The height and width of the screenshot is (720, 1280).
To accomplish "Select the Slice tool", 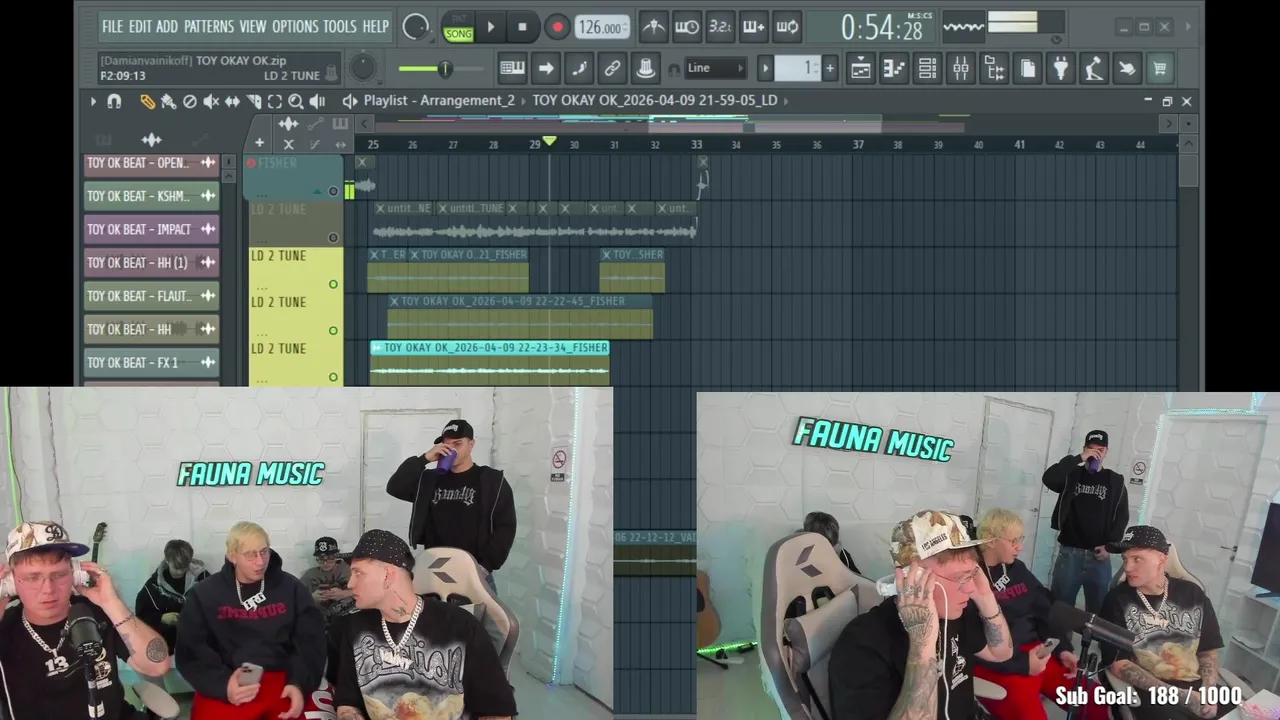I will 254,101.
